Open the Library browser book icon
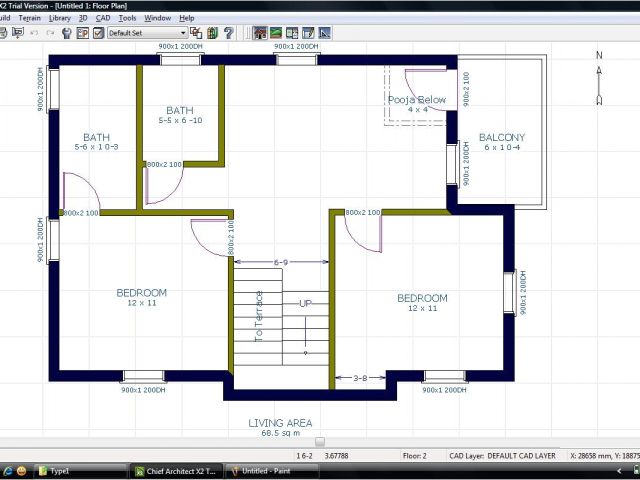Viewport: 640px width, 480px height. click(x=212, y=33)
